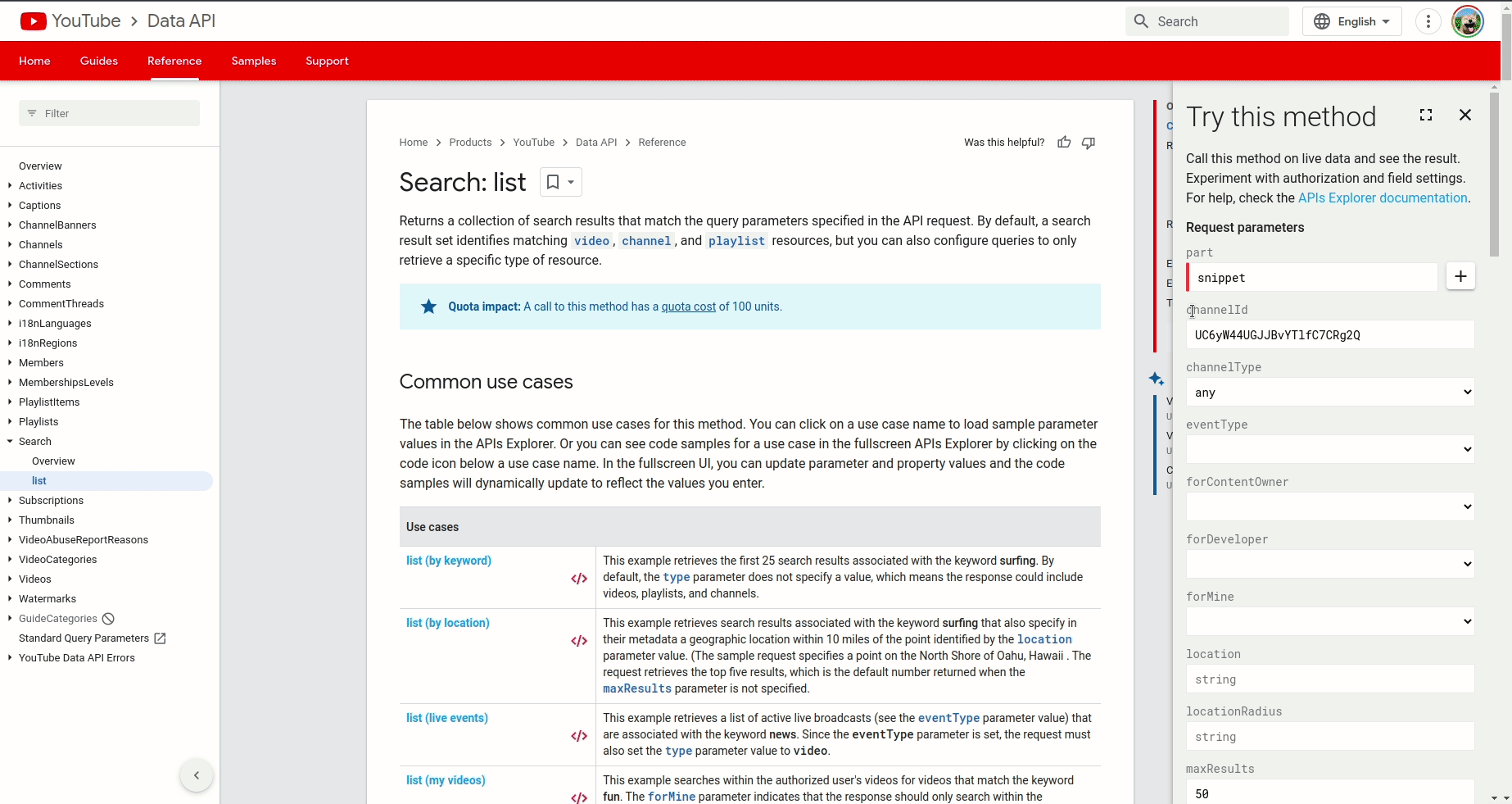This screenshot has height=804, width=1512.
Task: Open the Guides tab
Action: [x=98, y=61]
